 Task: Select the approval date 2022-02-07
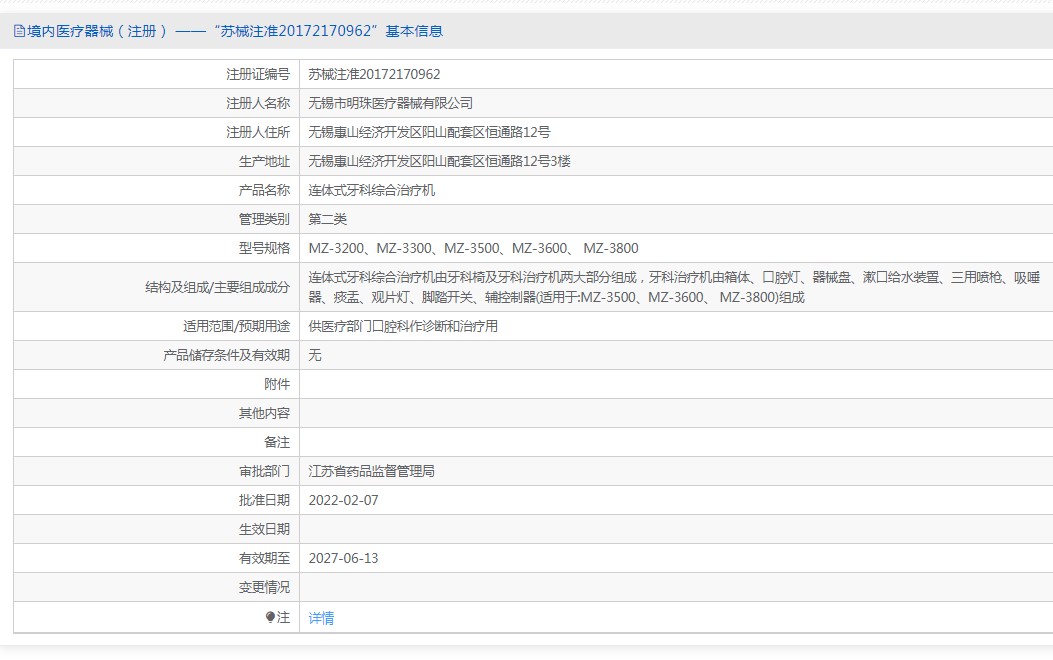[344, 500]
